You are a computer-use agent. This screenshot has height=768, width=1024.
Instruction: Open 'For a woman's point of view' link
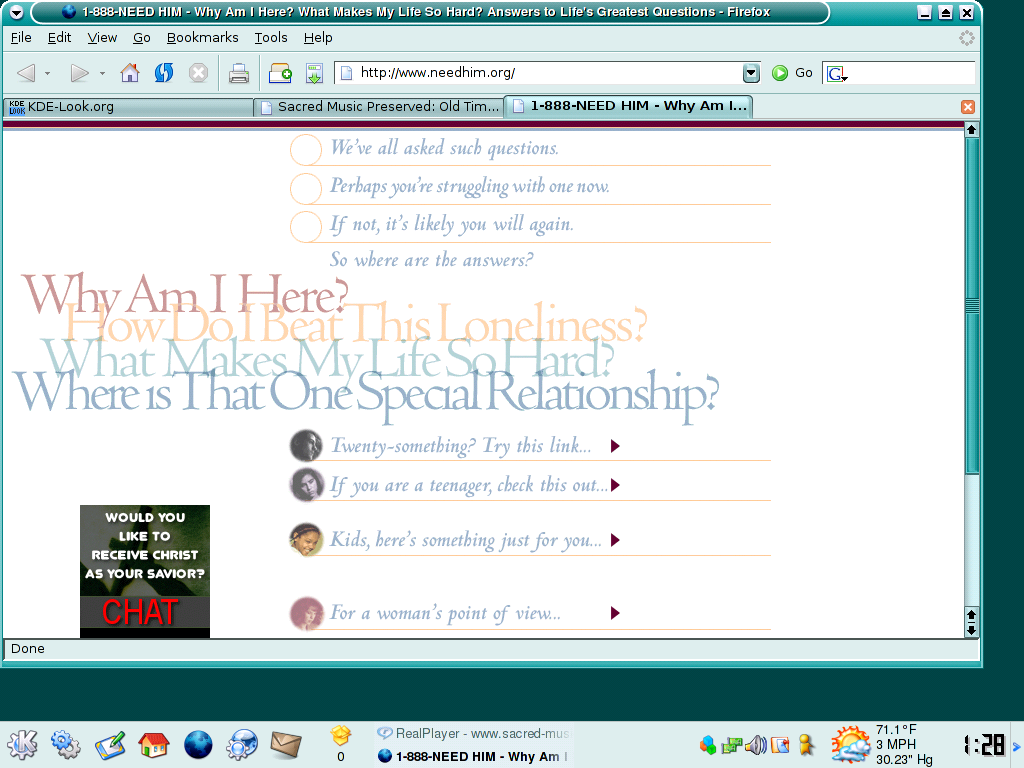445,613
